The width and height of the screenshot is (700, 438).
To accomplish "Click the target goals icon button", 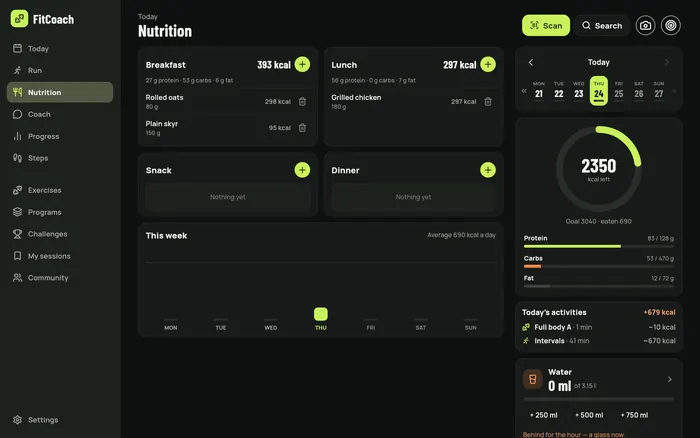I will coord(671,25).
